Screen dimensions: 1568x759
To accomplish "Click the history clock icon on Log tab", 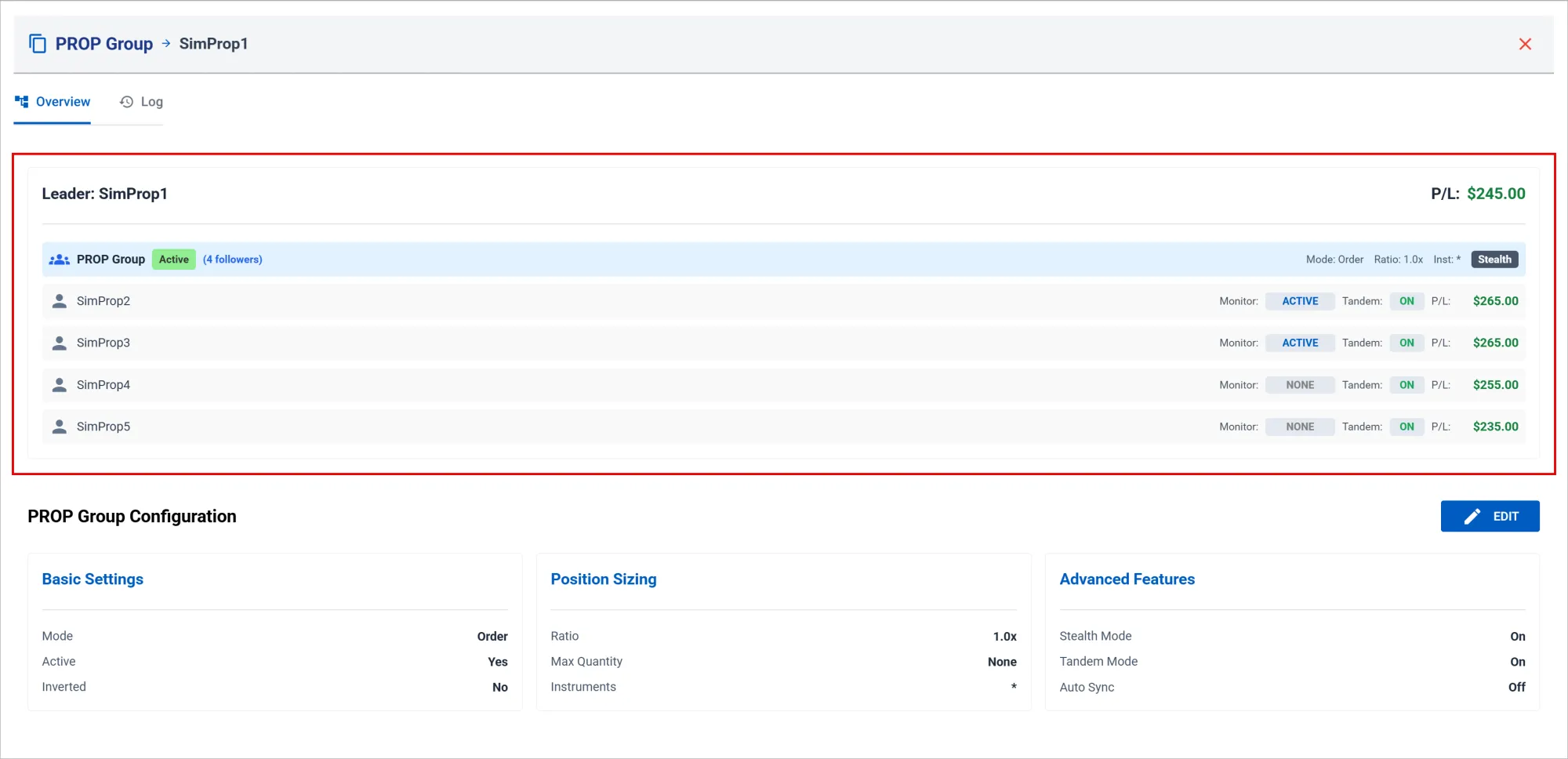I will point(126,102).
